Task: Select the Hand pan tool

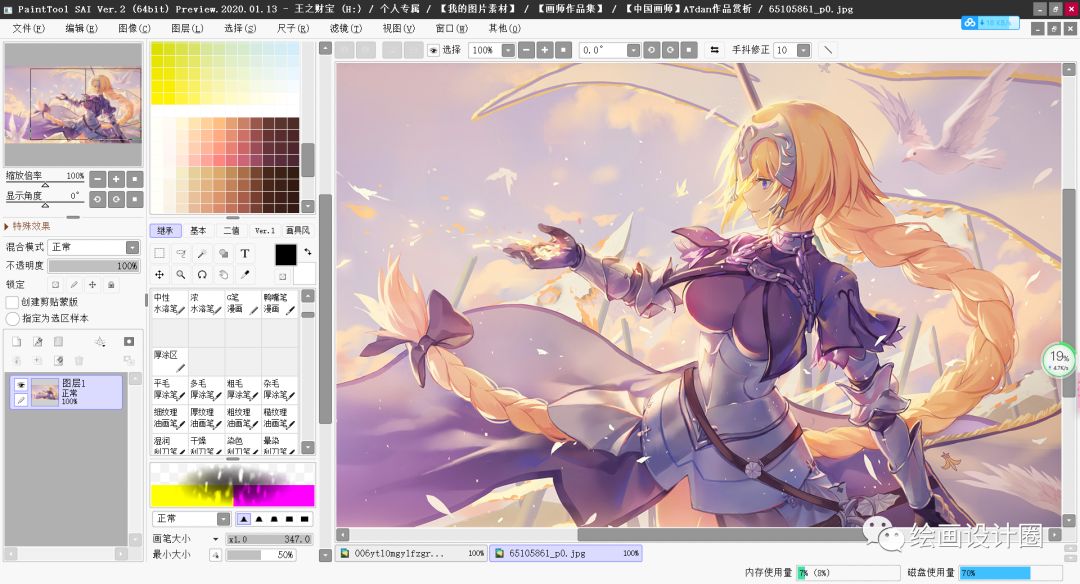Action: pos(223,274)
